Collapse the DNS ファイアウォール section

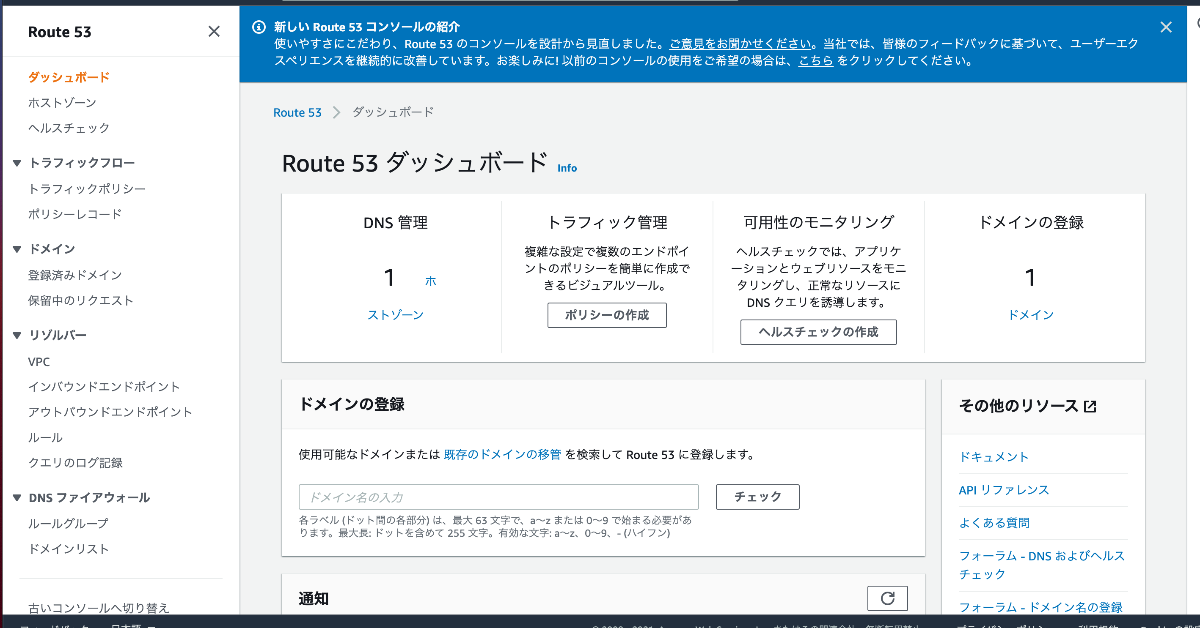click(x=17, y=498)
